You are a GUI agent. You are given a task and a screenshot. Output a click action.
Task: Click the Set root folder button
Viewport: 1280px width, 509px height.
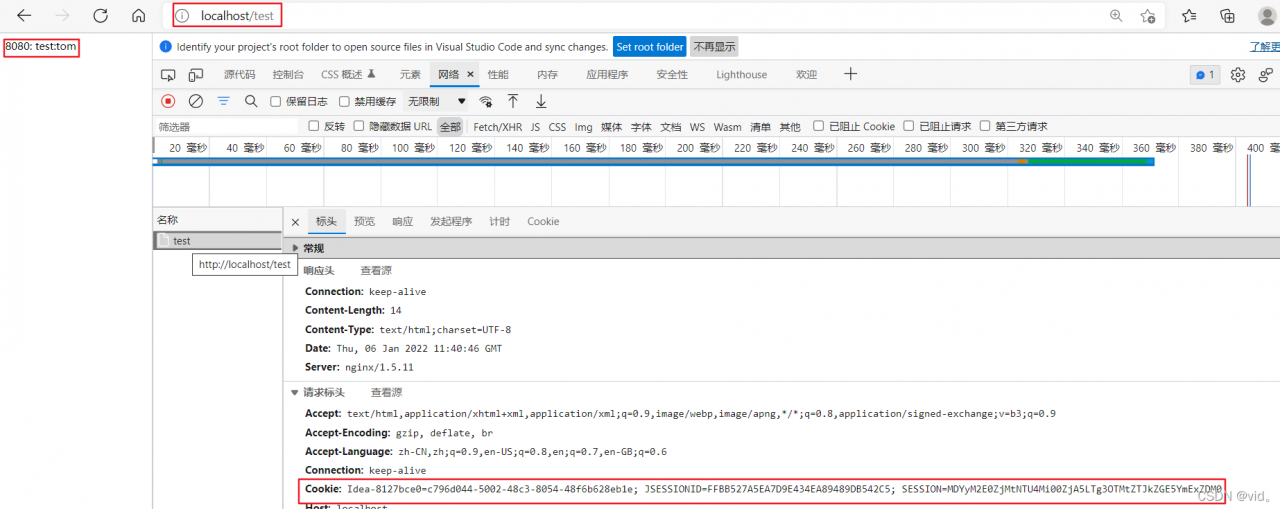650,47
